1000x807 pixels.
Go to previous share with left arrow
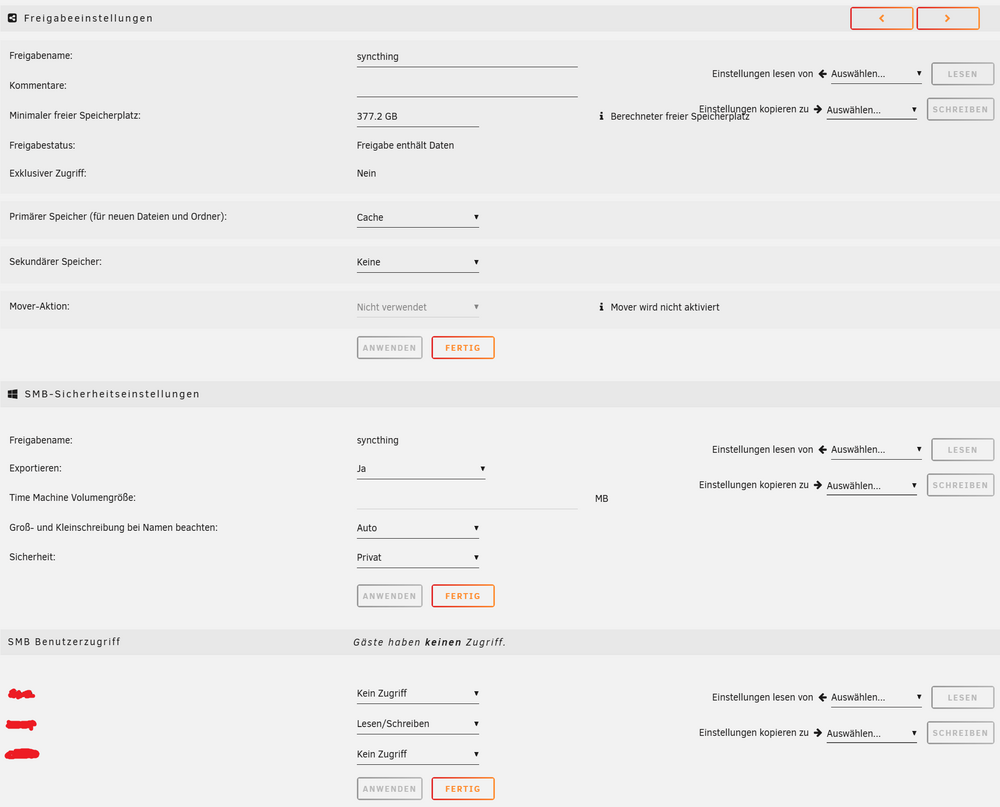click(x=881, y=19)
